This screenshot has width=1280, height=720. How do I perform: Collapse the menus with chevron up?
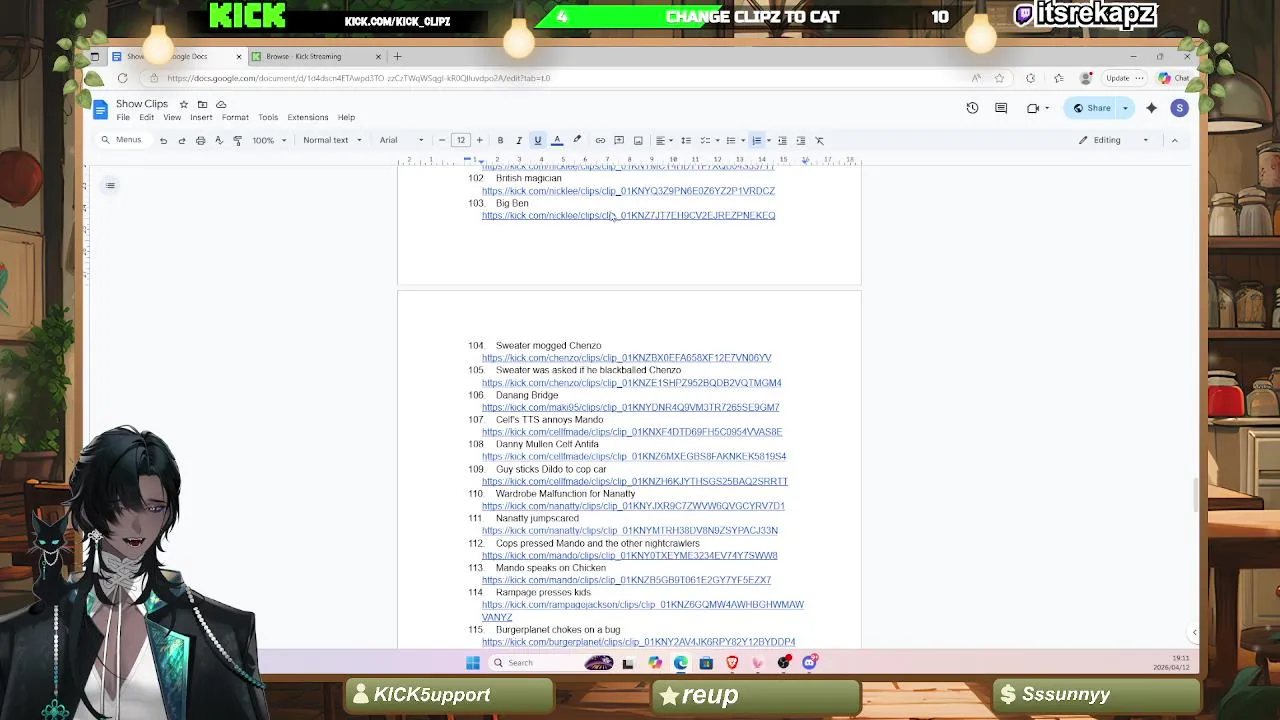pyautogui.click(x=1174, y=140)
